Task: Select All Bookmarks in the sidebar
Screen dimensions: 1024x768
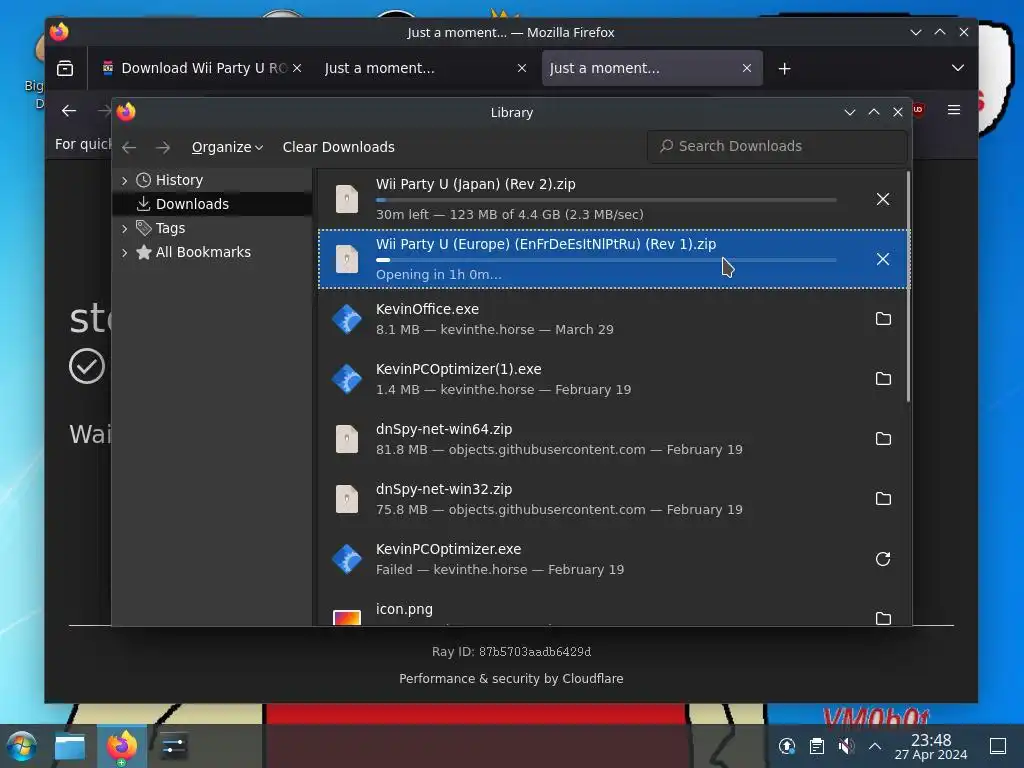Action: [x=212, y=252]
